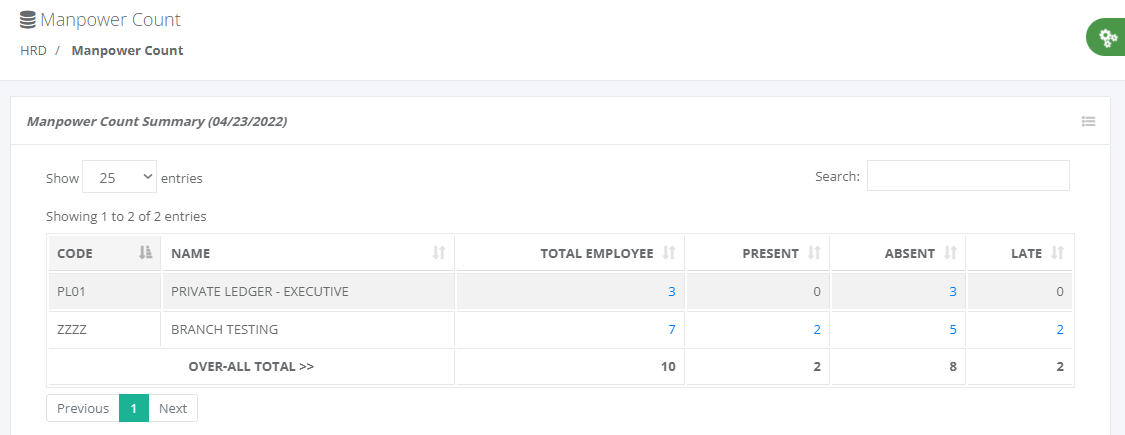The image size is (1125, 435).
Task: Sort by ABSENT column arrows icon
Action: tap(950, 254)
